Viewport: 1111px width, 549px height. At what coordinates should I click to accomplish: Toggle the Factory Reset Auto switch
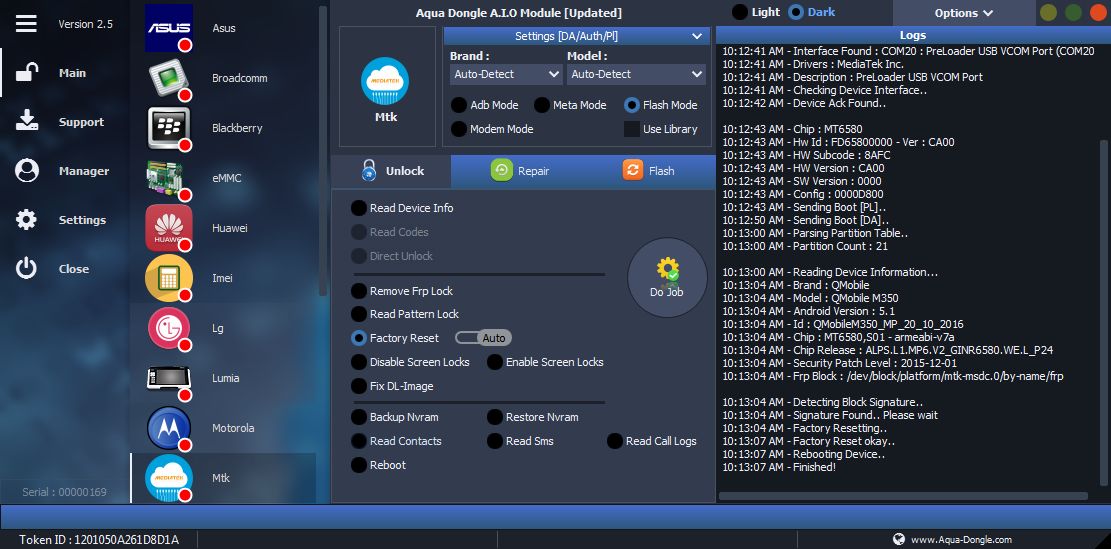(x=483, y=338)
